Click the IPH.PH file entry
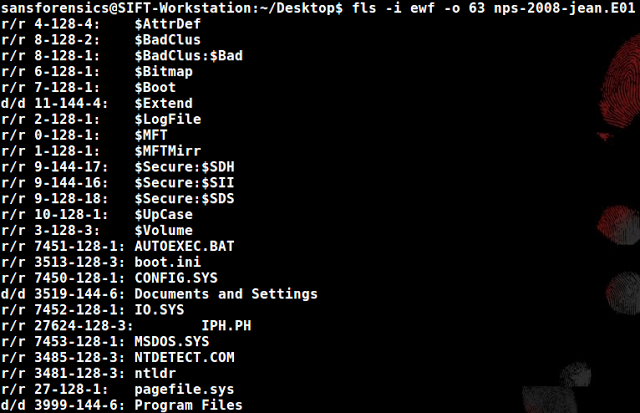640x413 pixels. pos(226,326)
